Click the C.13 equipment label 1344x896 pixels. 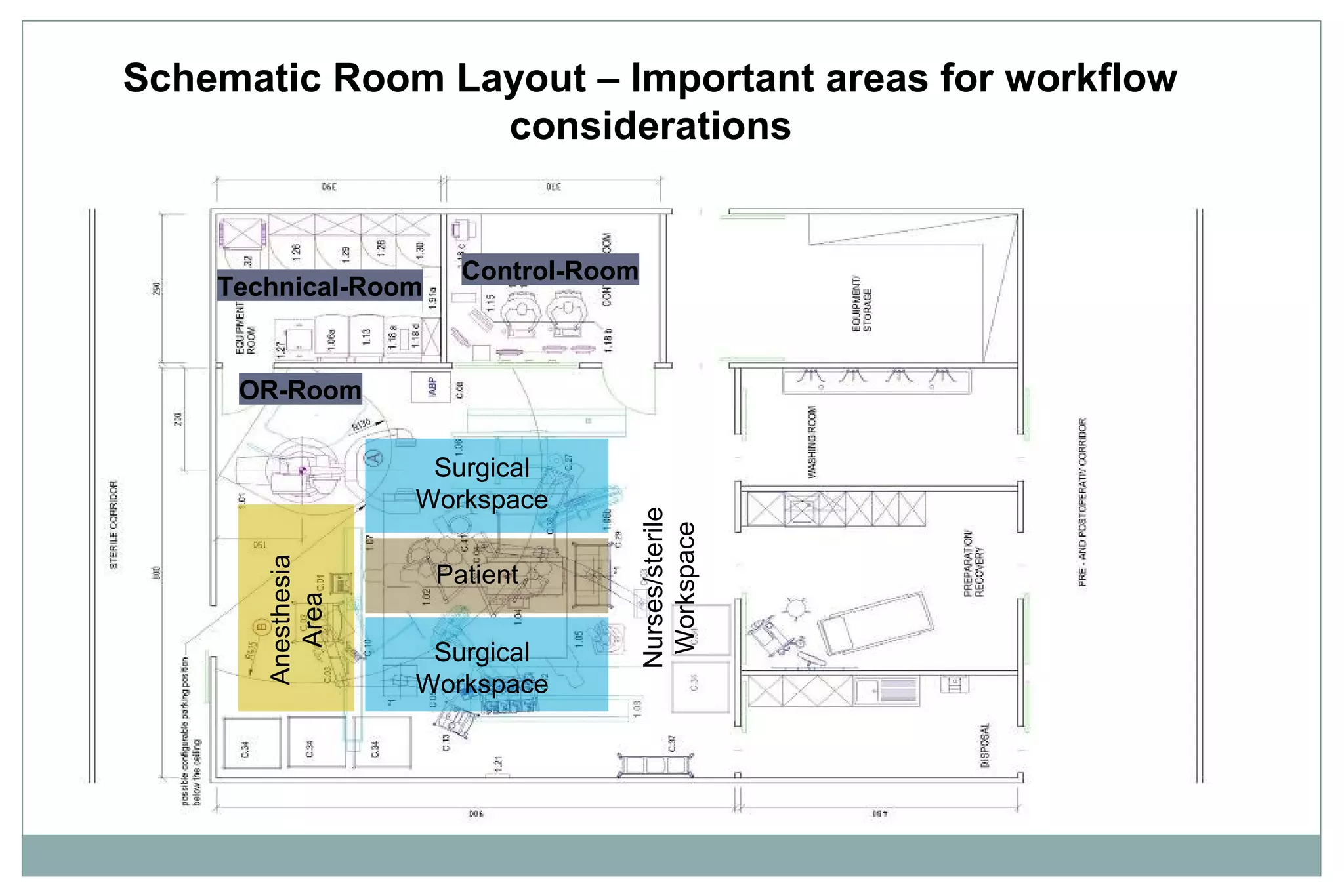446,743
